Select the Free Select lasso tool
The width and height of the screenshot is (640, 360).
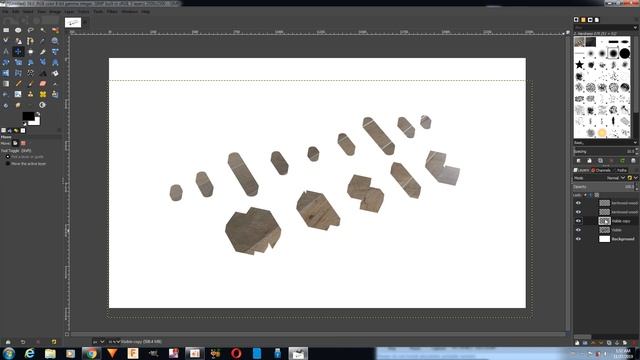pyautogui.click(x=31, y=30)
